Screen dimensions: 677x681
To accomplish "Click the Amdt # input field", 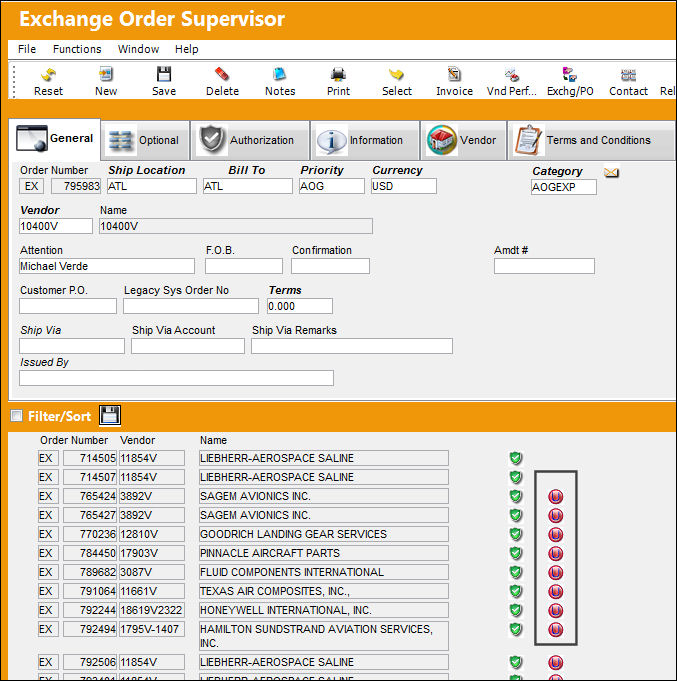I will 544,266.
